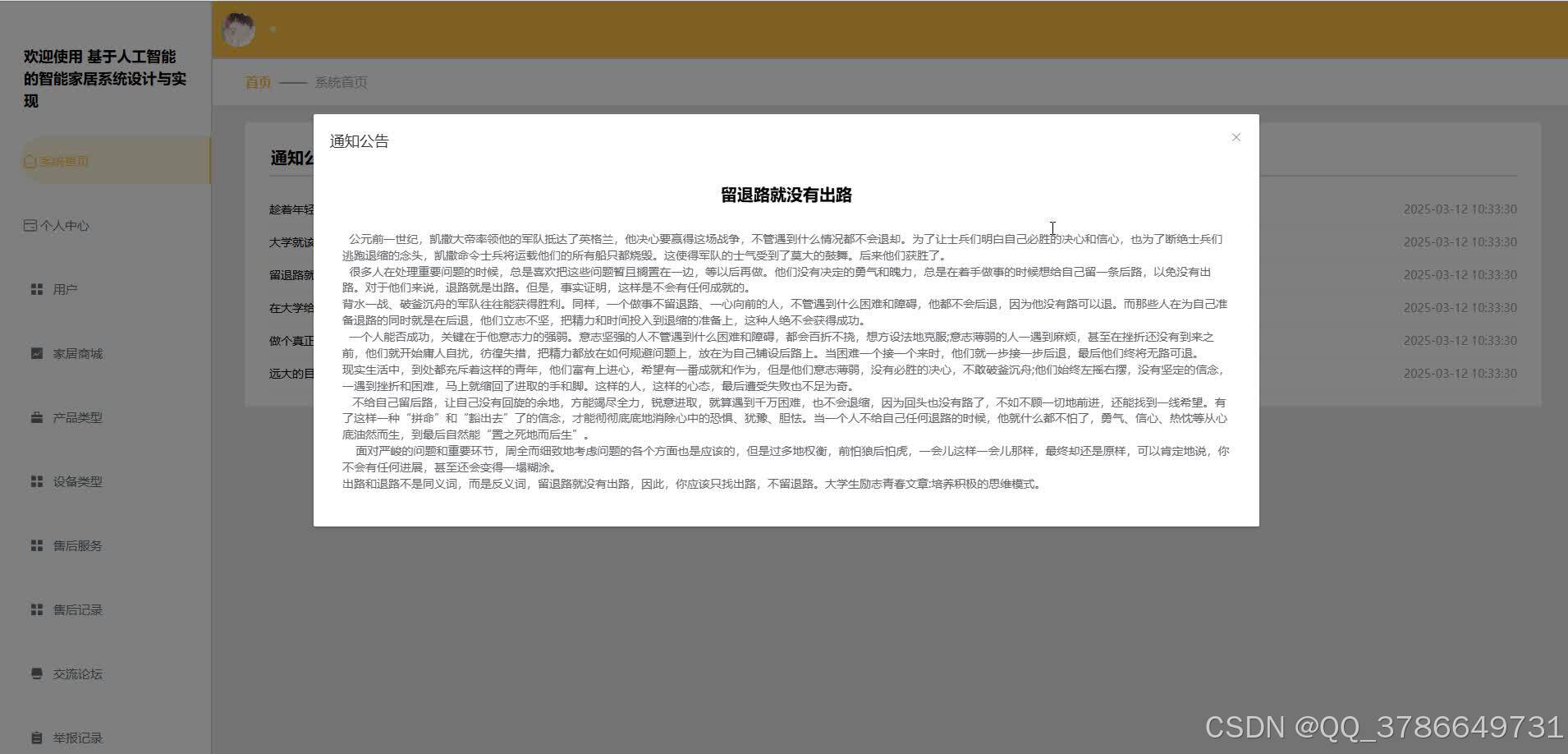Close the 通知公告 notice dialog
1568x754 pixels.
coord(1235,137)
